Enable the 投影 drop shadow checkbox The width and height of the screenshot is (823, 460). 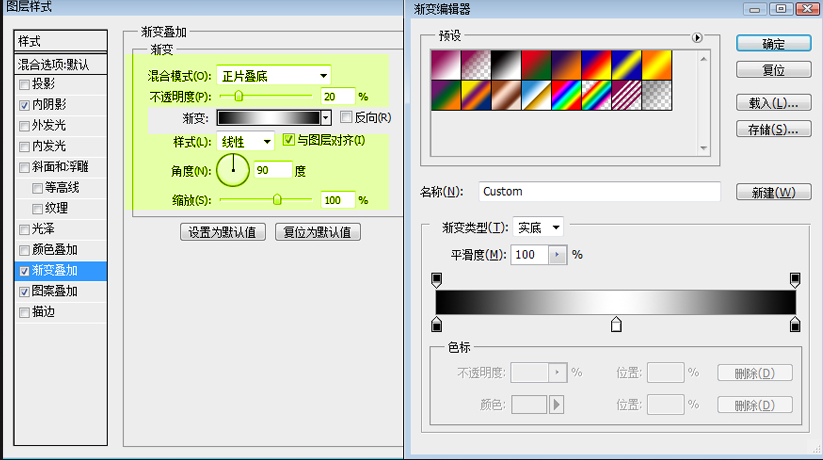click(x=24, y=84)
